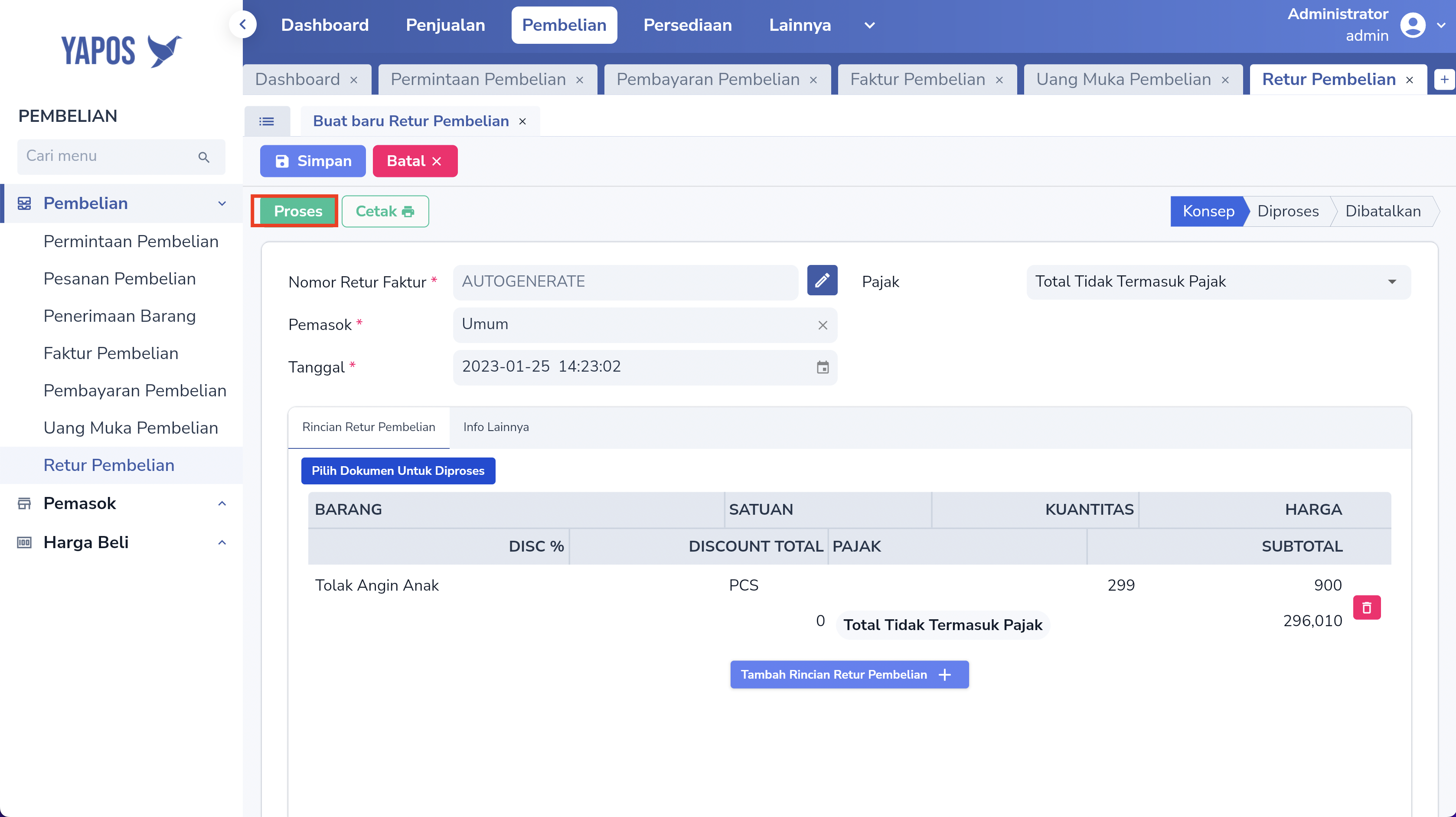This screenshot has height=817, width=1456.
Task: Click the Simpan button
Action: point(313,161)
